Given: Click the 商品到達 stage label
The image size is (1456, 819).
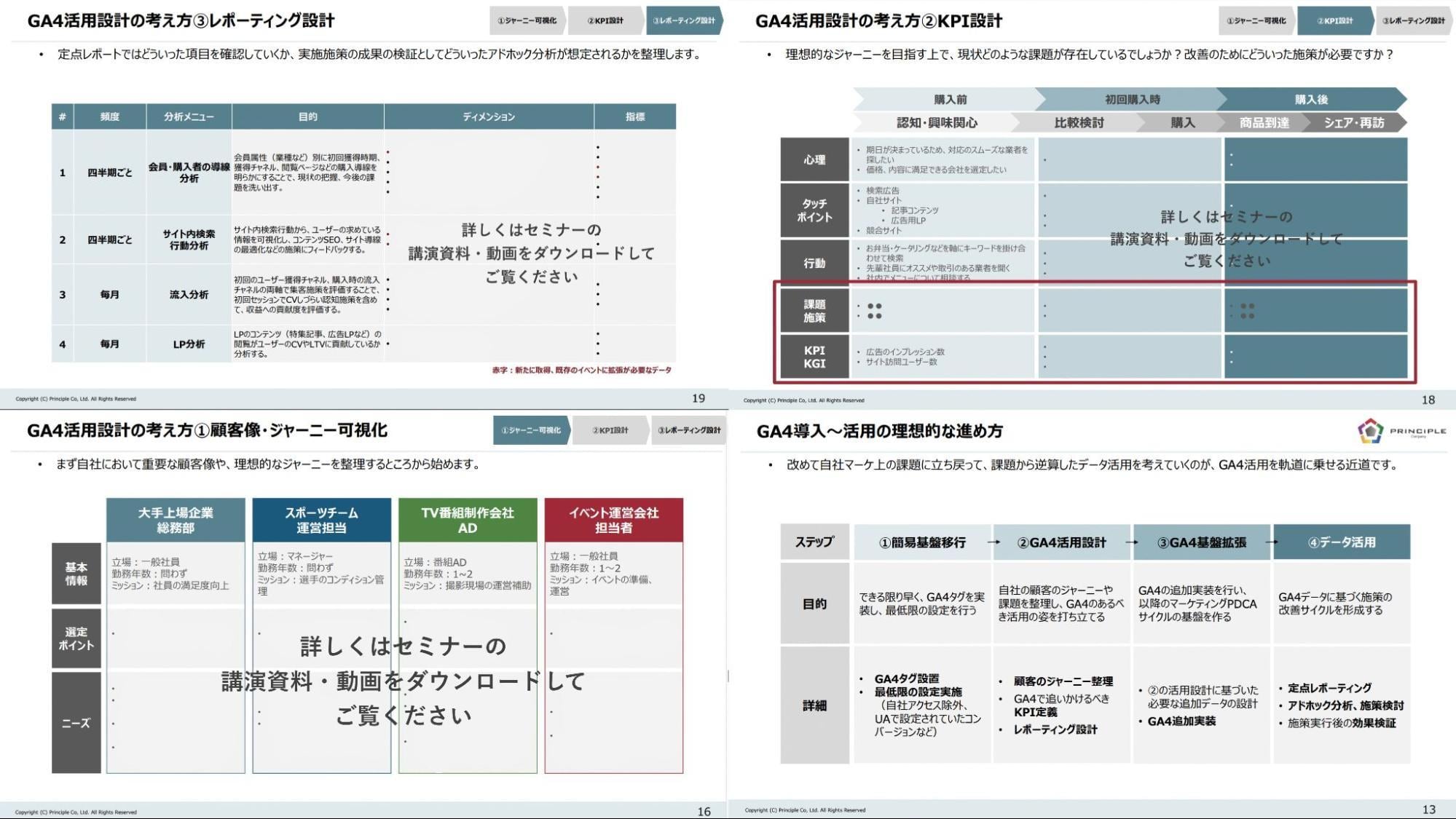Looking at the screenshot, I should (x=1264, y=123).
